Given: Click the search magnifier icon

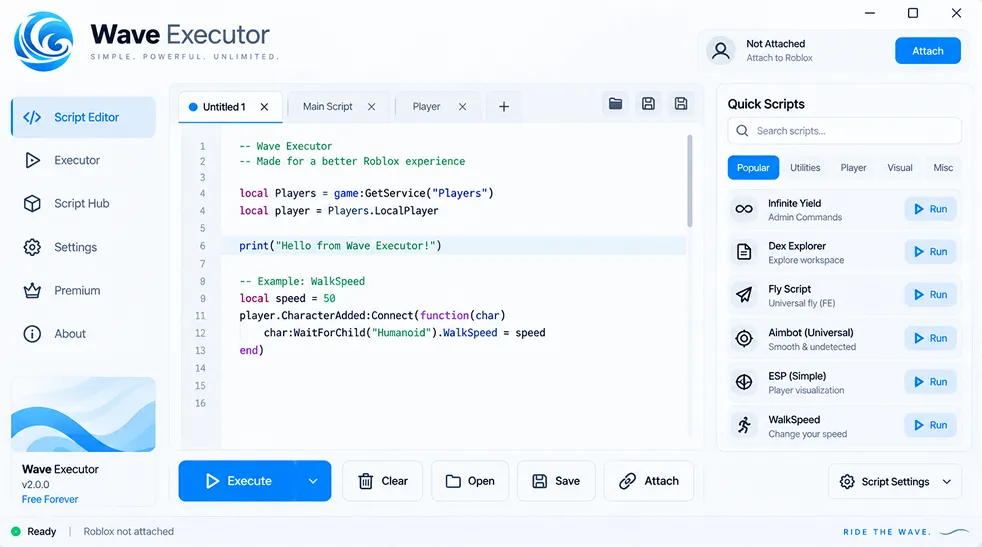Looking at the screenshot, I should (742, 130).
